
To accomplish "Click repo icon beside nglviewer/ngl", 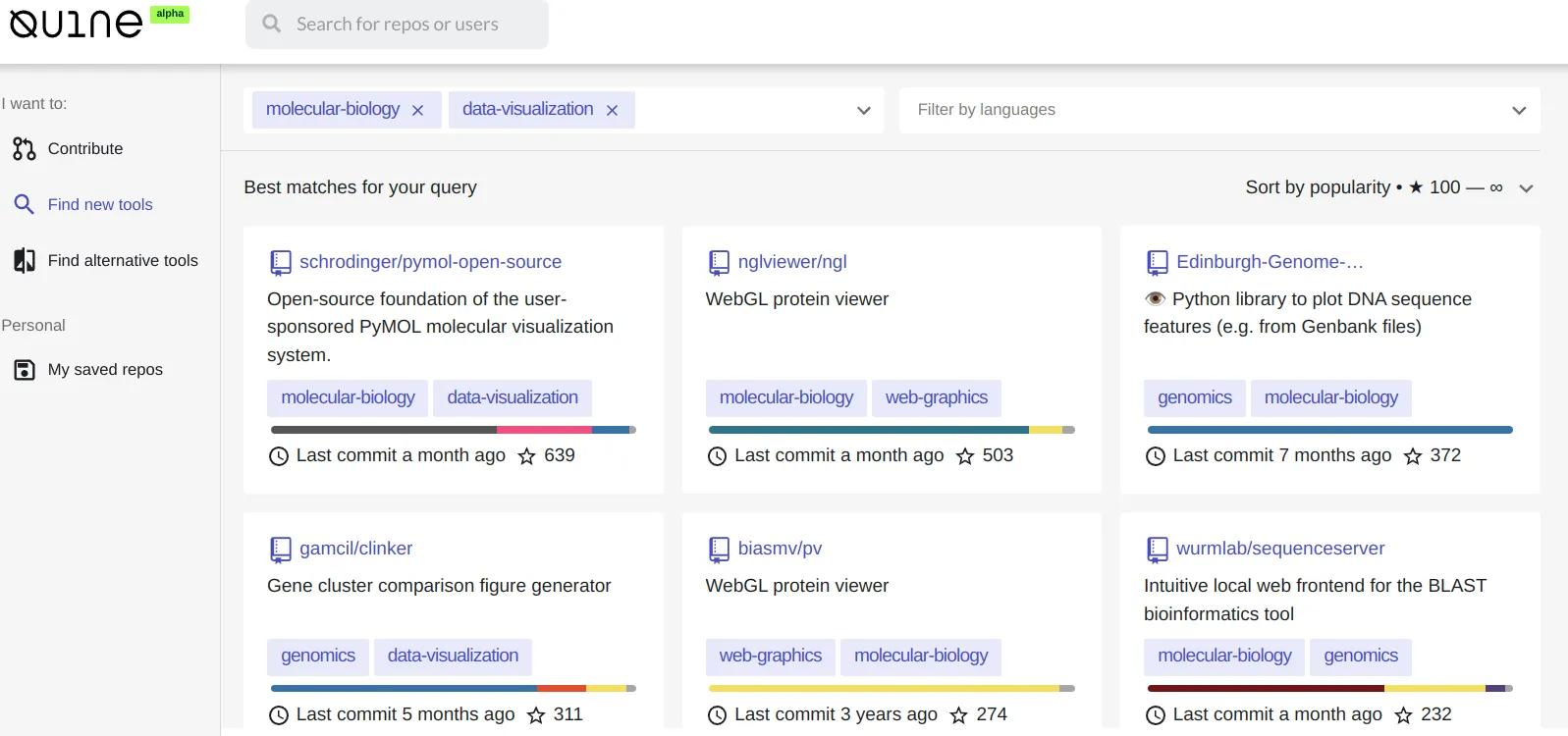I will pyautogui.click(x=719, y=262).
